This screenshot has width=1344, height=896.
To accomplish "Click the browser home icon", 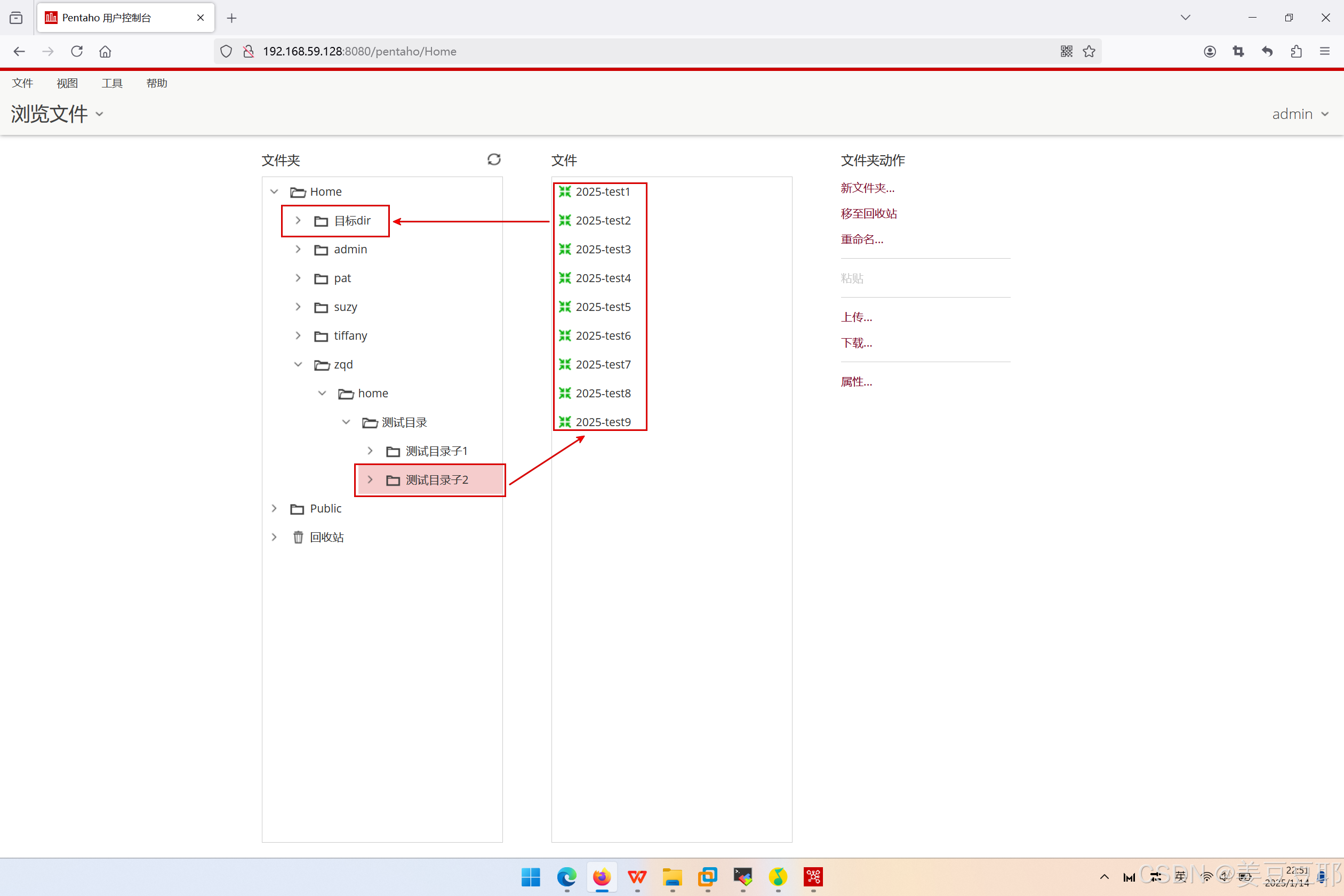I will tap(105, 51).
